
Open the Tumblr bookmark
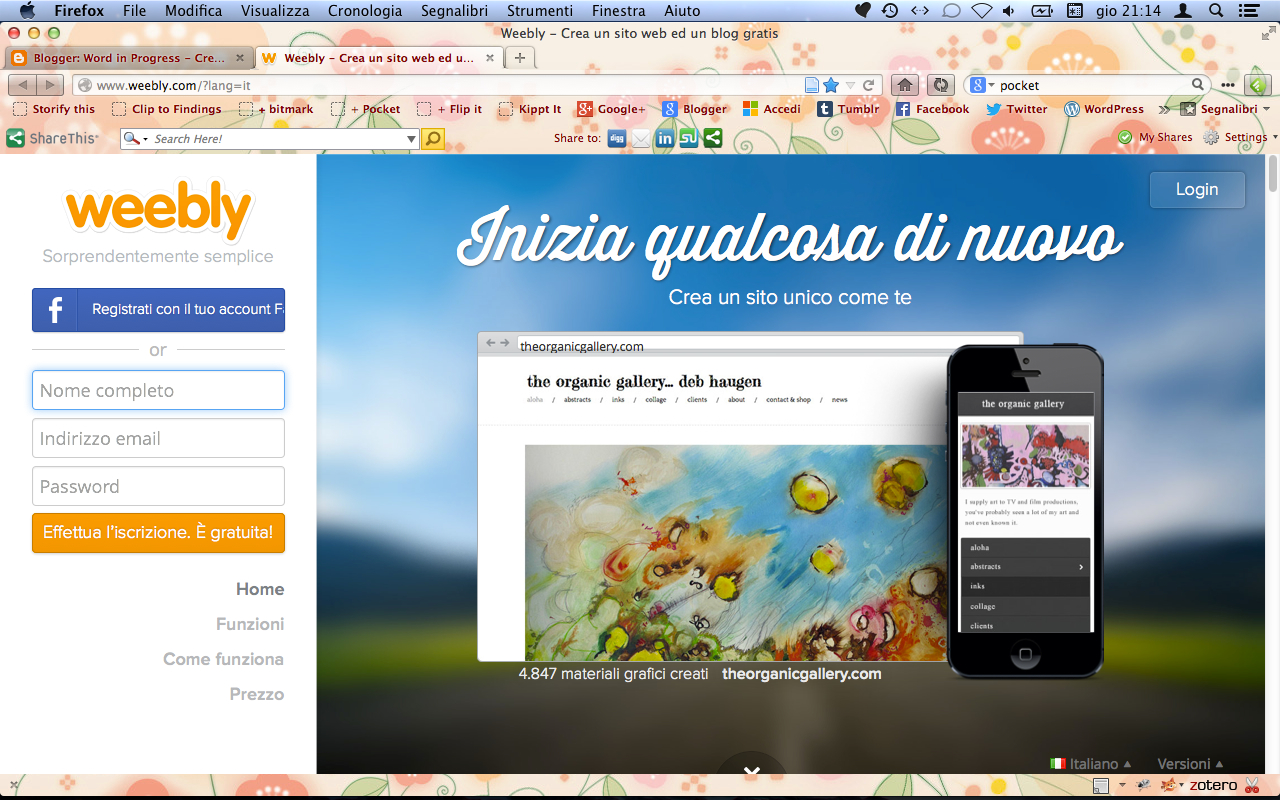[x=848, y=109]
